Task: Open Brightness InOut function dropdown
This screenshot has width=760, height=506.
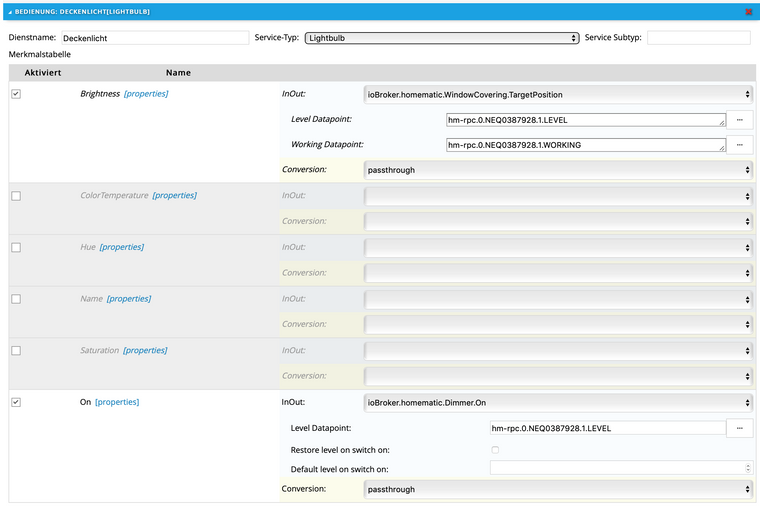Action: [558, 95]
